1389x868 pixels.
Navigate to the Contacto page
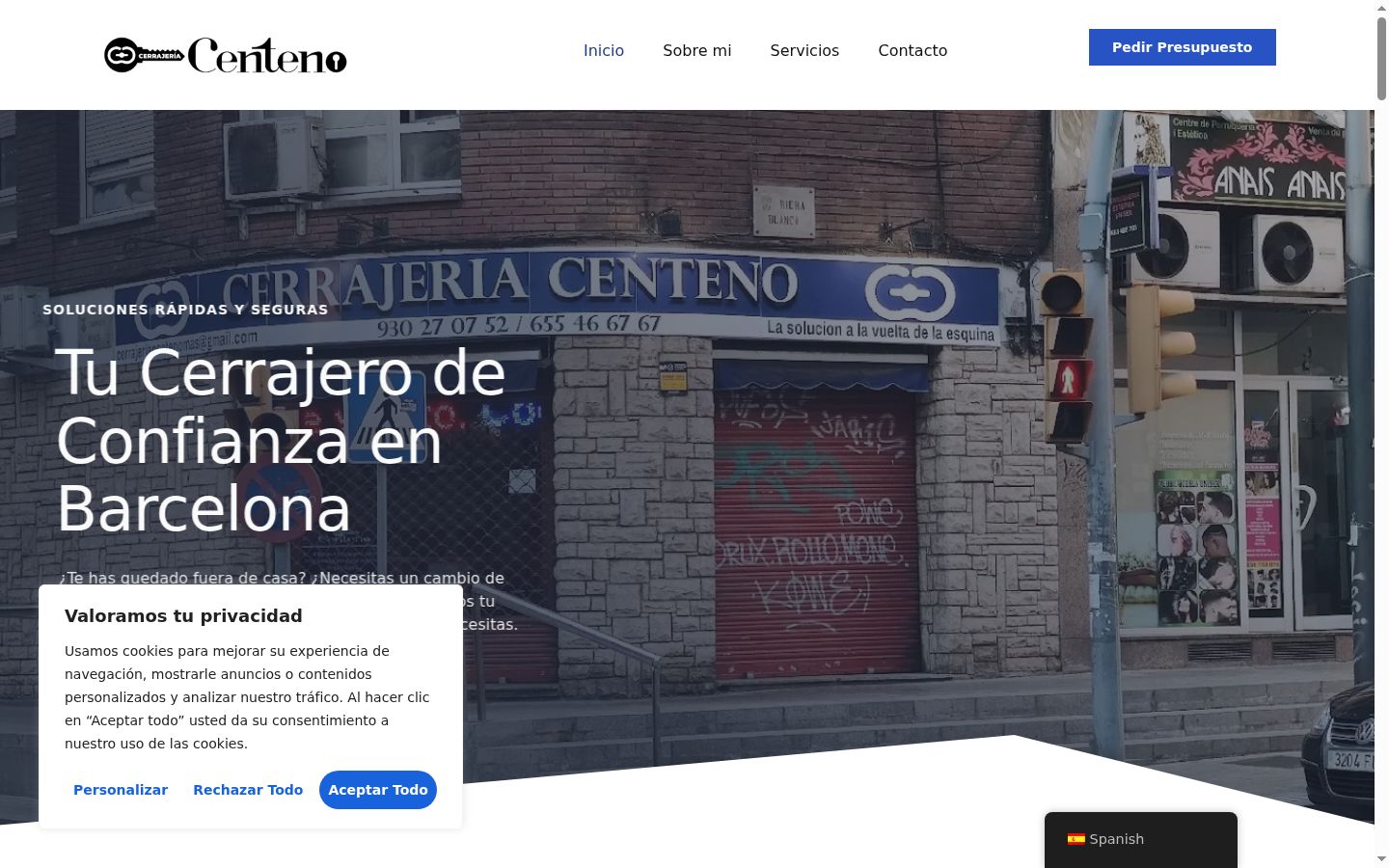coord(912,50)
